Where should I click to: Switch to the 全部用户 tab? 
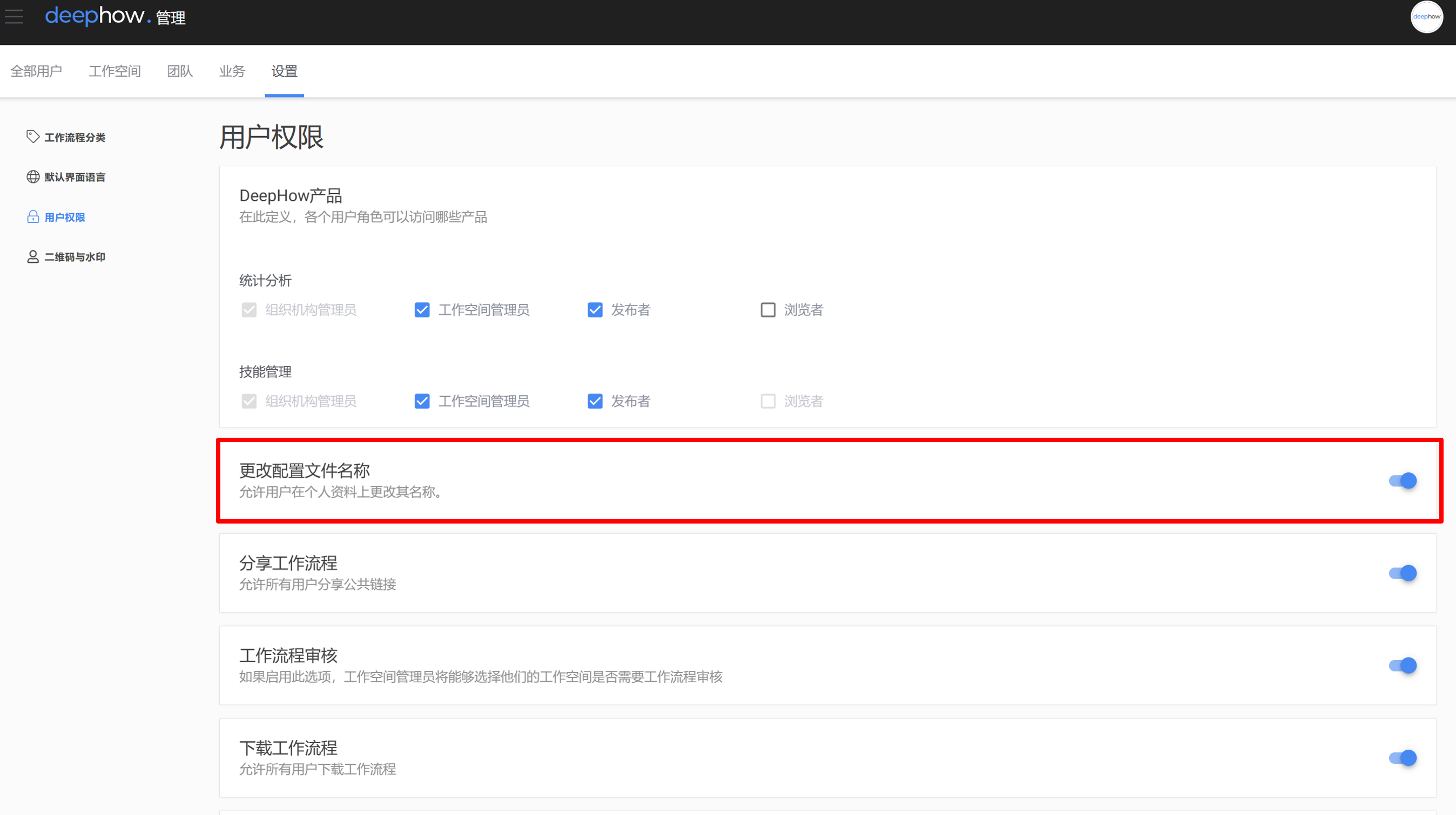coord(36,71)
